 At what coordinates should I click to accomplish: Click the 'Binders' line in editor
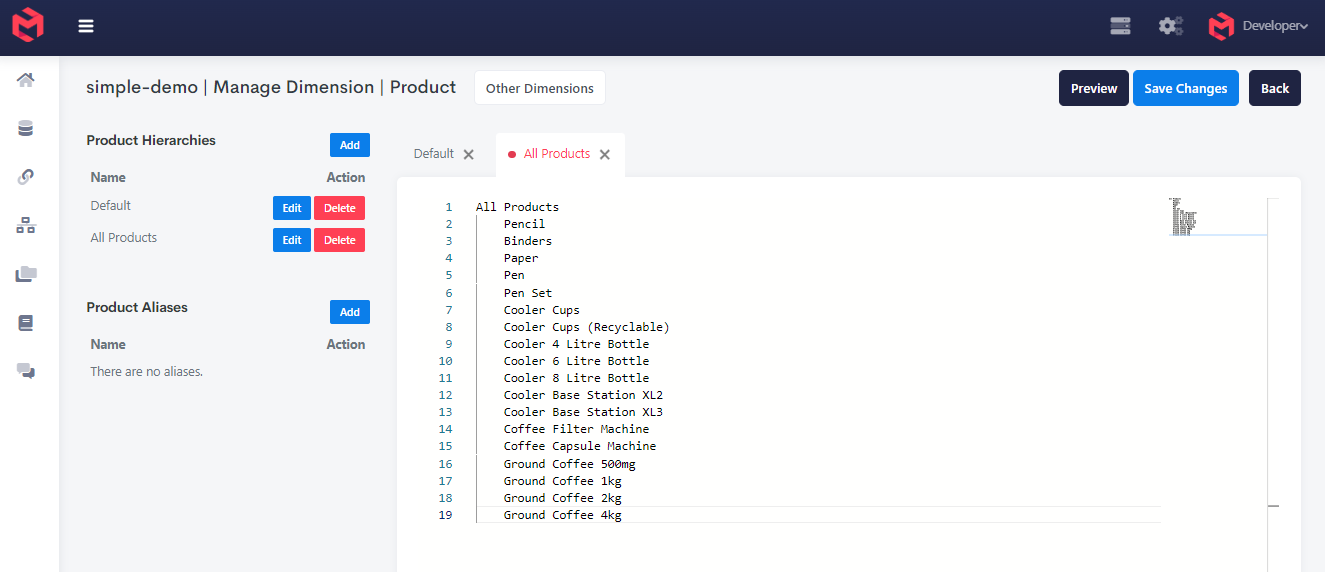(x=528, y=241)
